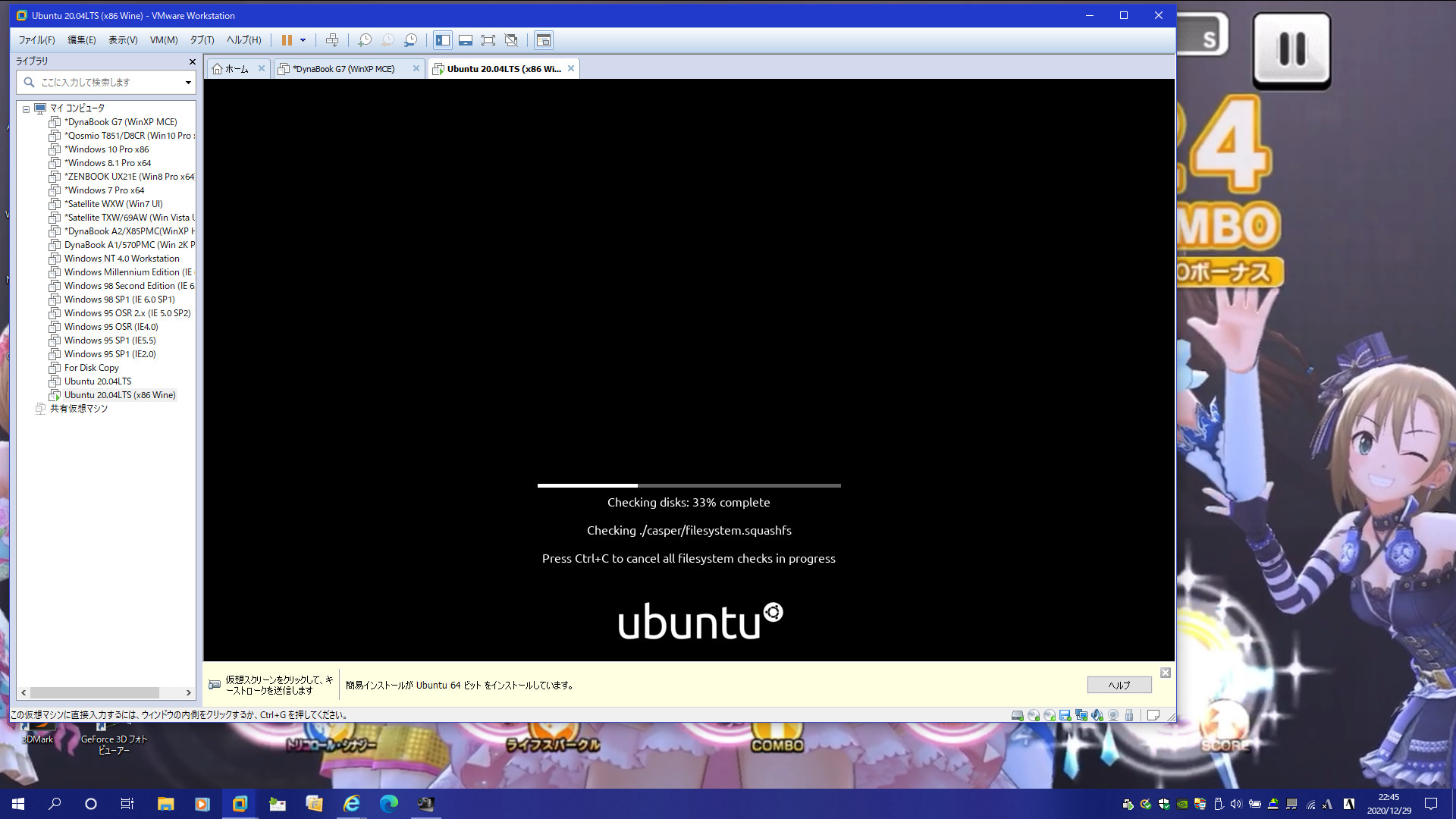Click the library horizontal scrollbar thumb
Image resolution: width=1456 pixels, height=819 pixels.
(x=95, y=692)
